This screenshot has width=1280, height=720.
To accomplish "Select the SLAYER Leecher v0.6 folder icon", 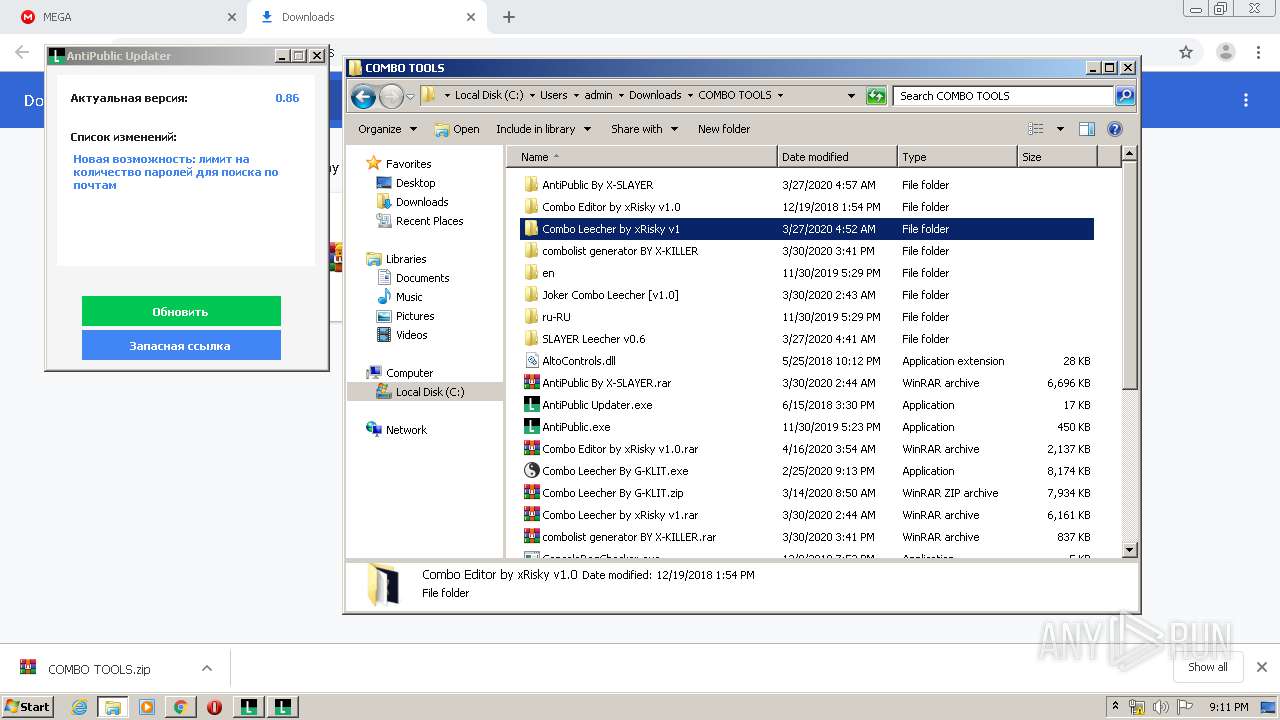I will pos(531,339).
